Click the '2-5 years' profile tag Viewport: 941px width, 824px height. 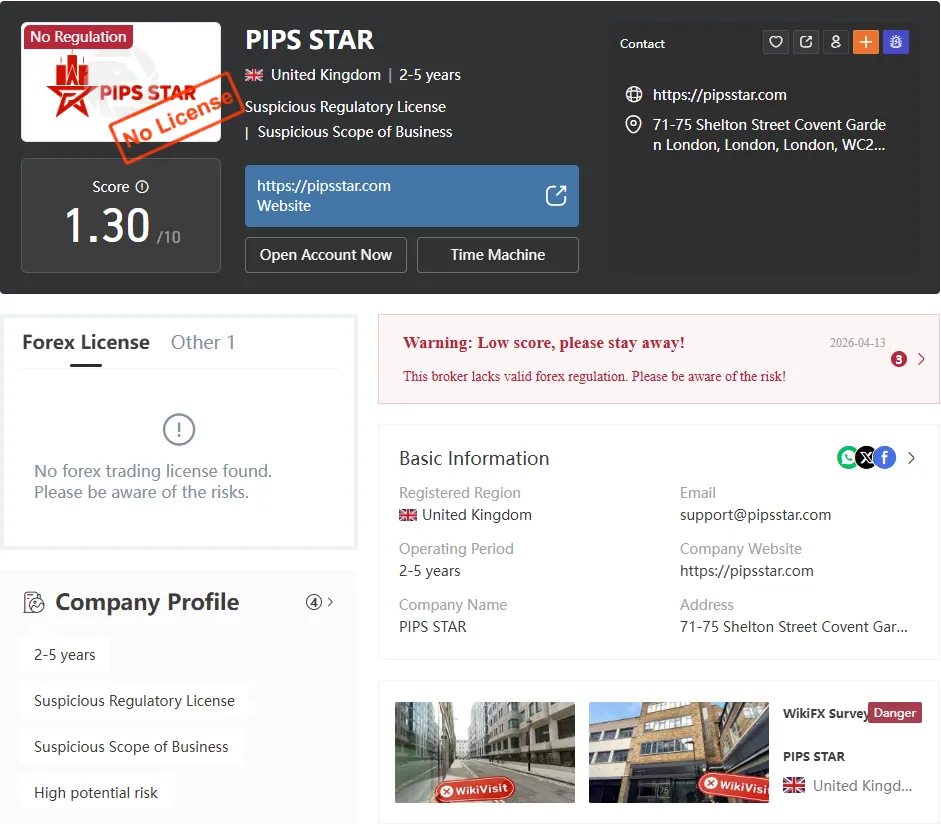point(65,655)
